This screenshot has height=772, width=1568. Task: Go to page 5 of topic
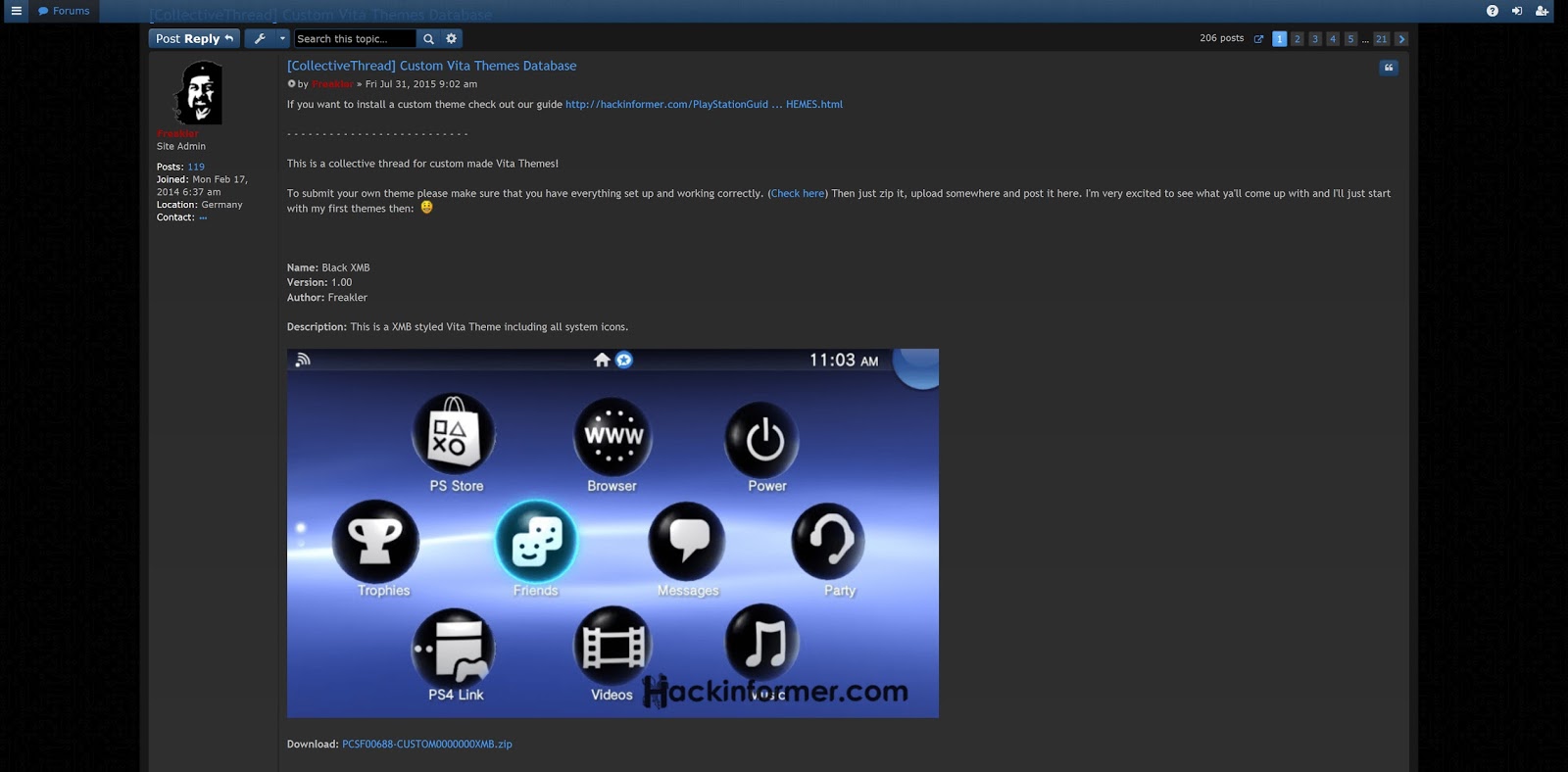(x=1350, y=39)
